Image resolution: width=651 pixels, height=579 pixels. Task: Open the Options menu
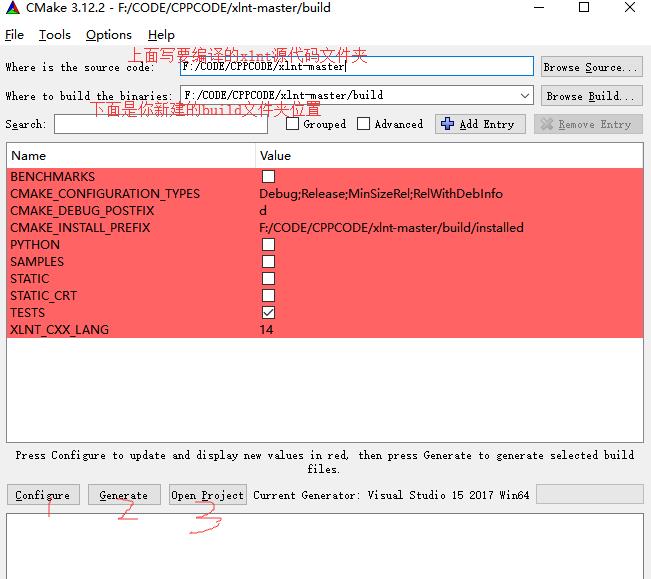pos(109,35)
